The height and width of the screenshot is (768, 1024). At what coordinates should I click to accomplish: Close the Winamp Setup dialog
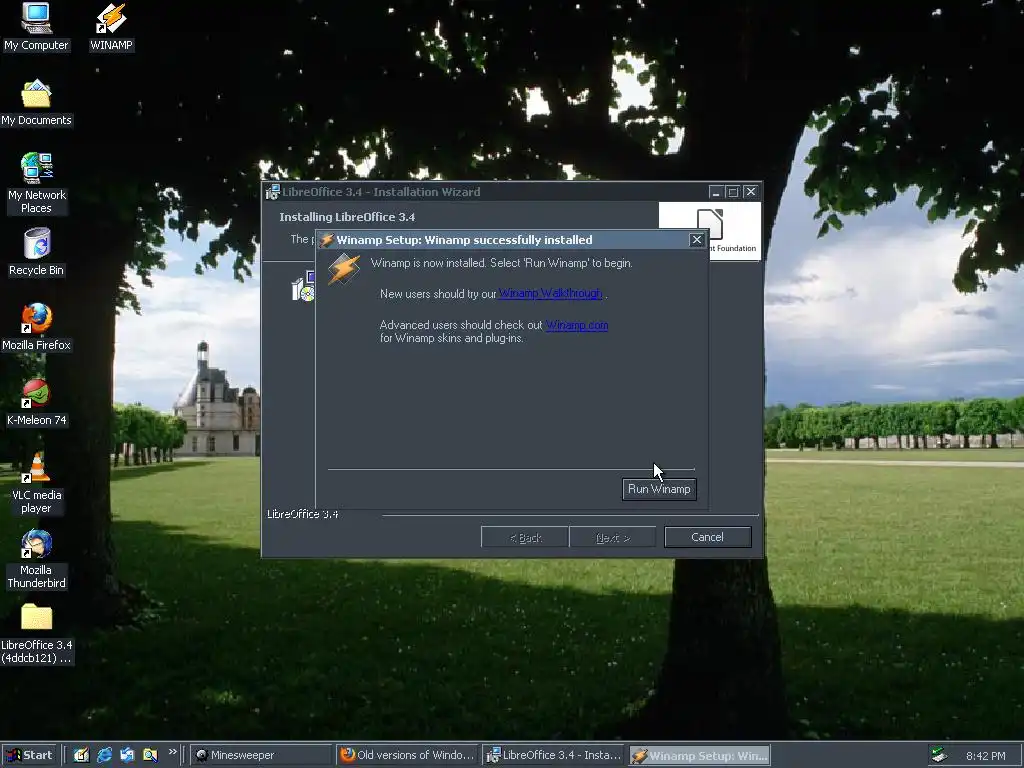point(697,240)
